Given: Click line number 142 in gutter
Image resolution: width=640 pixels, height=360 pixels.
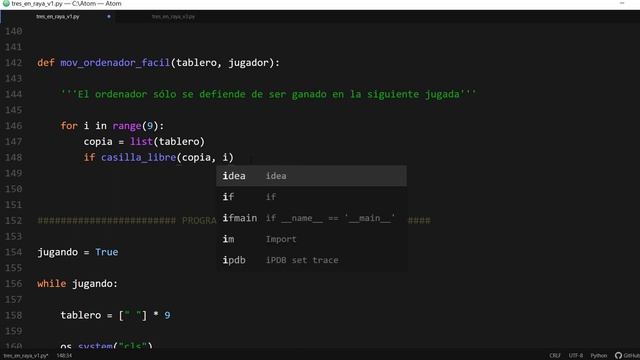Looking at the screenshot, I should click(x=13, y=63).
